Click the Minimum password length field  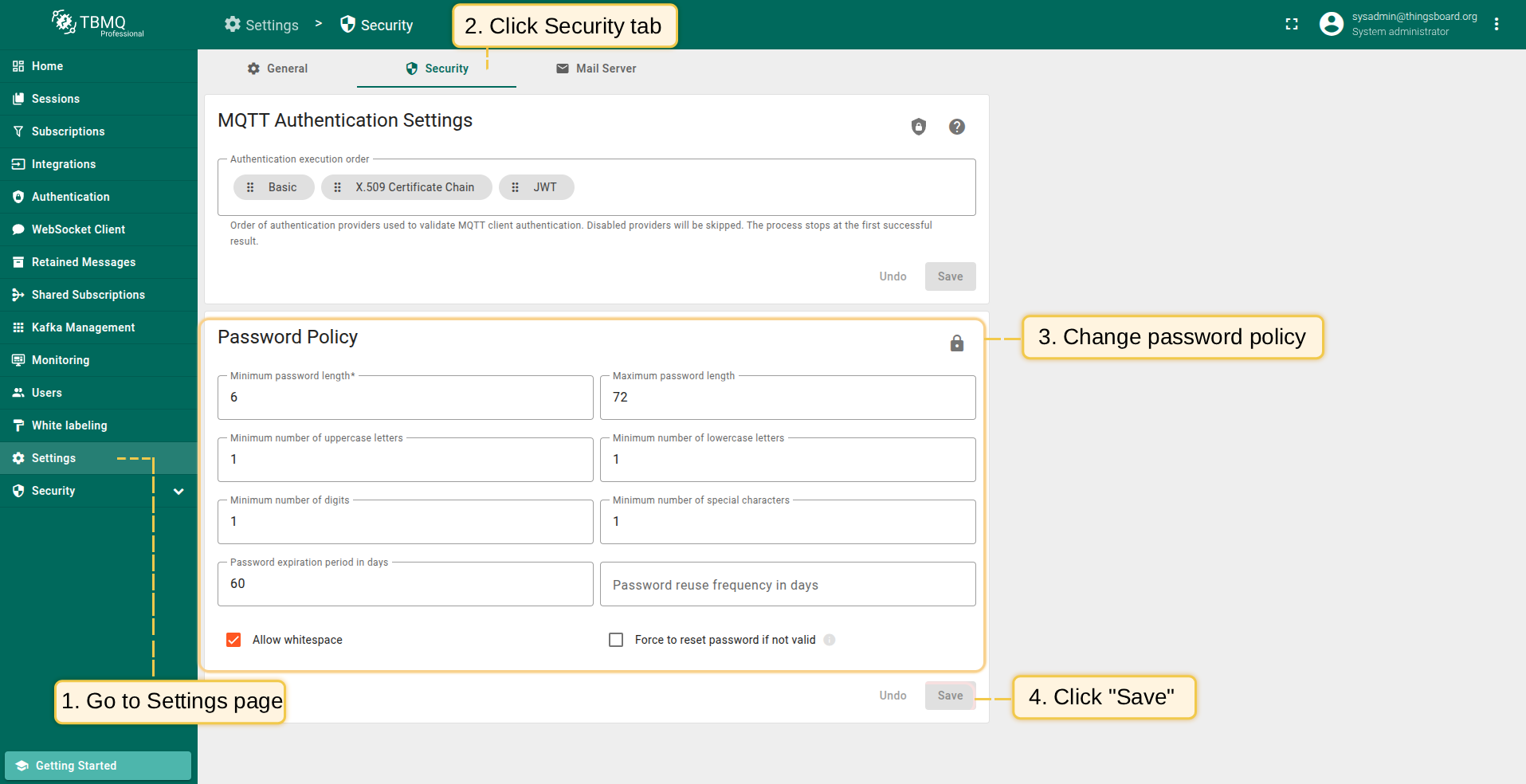(405, 398)
